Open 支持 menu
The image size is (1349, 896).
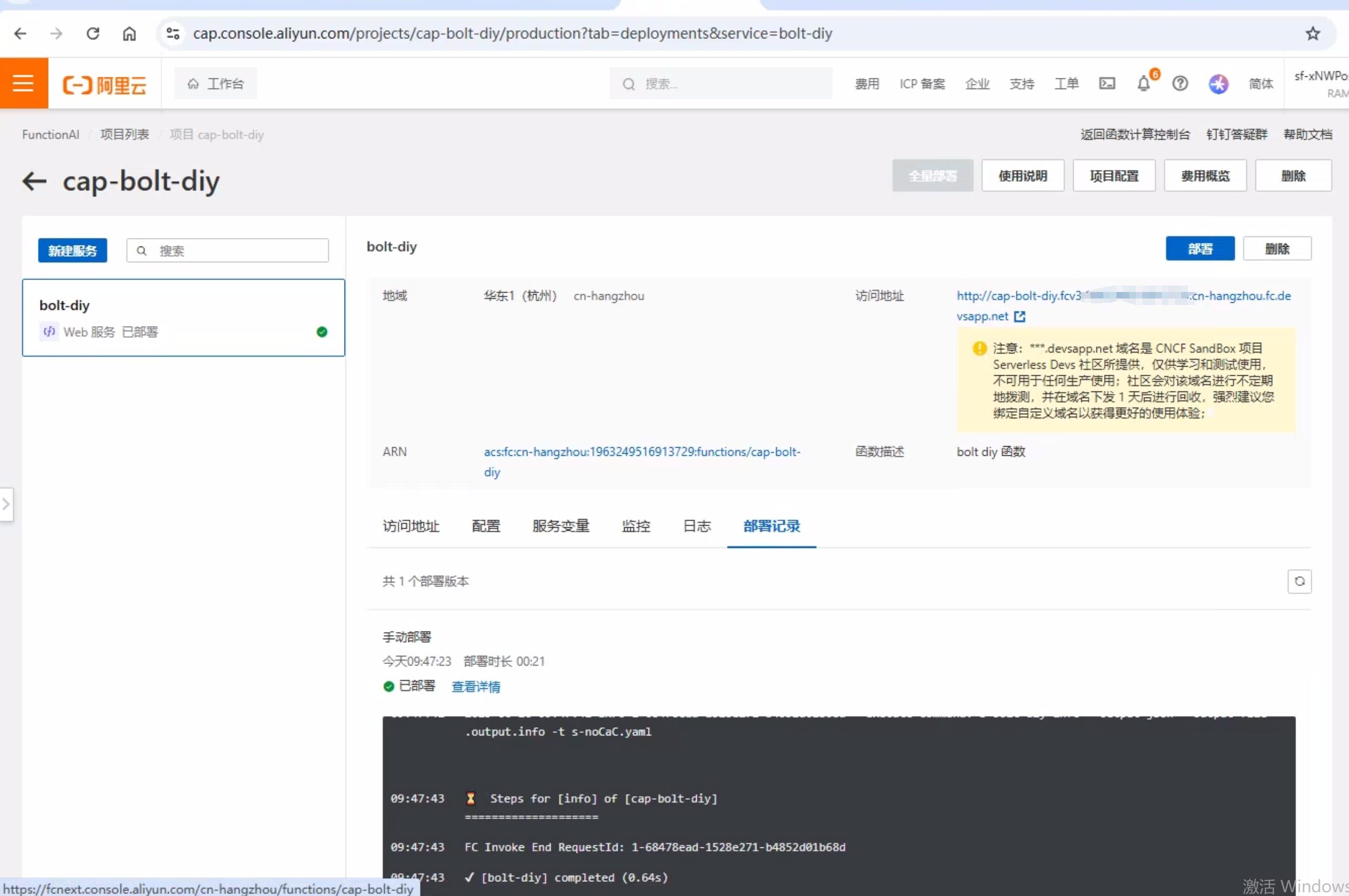pyautogui.click(x=1021, y=84)
